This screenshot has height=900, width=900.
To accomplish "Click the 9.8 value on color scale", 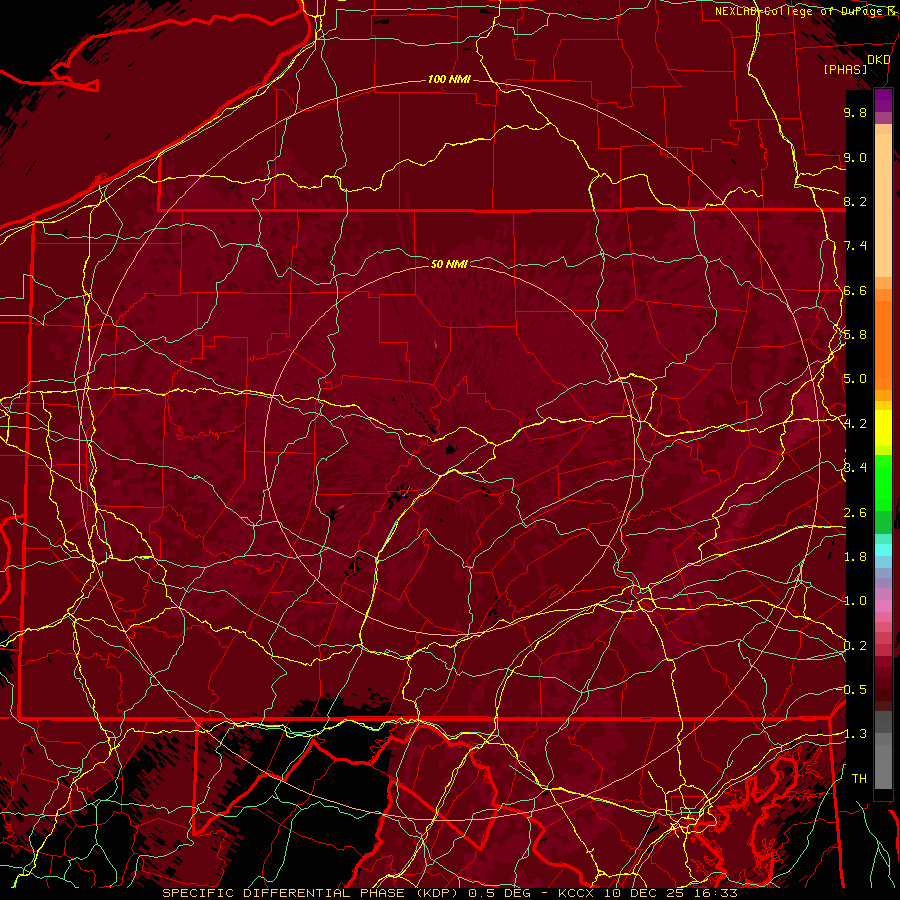I will (x=855, y=112).
